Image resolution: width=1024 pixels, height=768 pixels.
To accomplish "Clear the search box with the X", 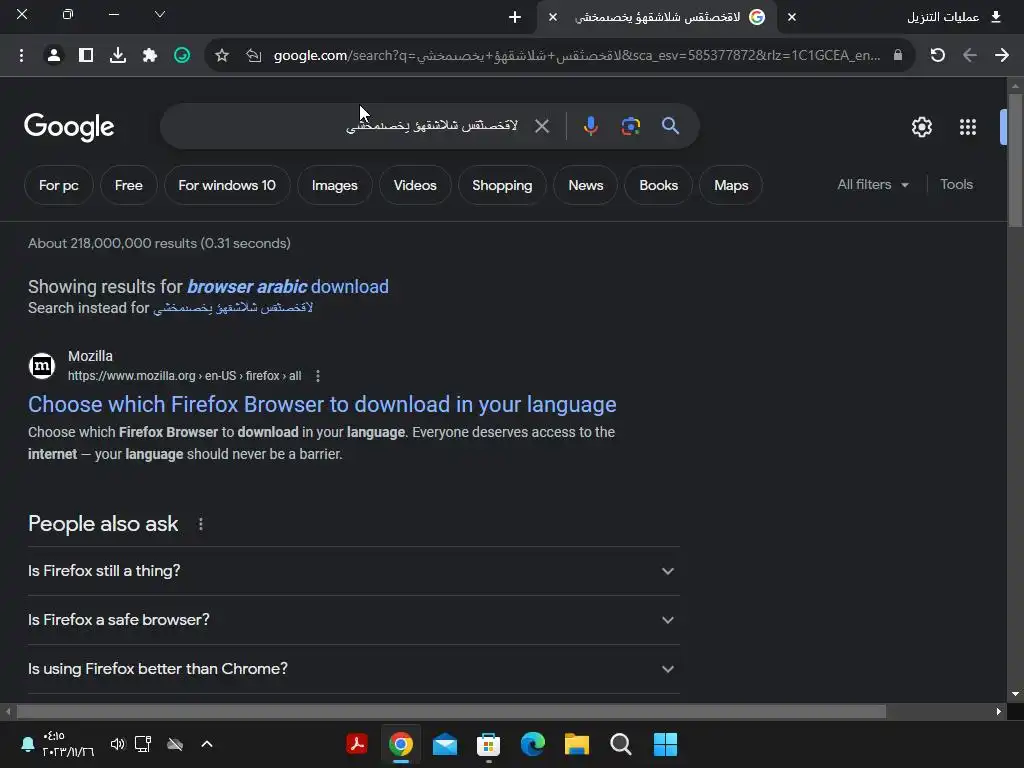I will tap(542, 126).
